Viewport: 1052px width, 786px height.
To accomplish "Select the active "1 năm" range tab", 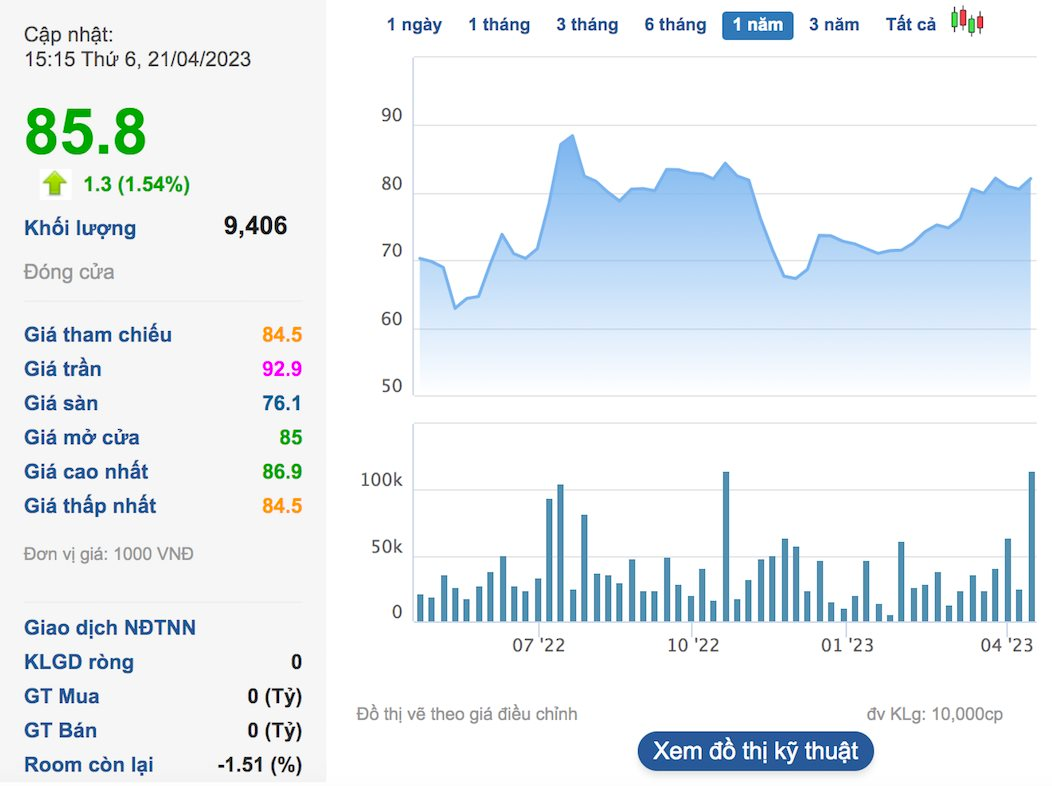I will pyautogui.click(x=757, y=25).
